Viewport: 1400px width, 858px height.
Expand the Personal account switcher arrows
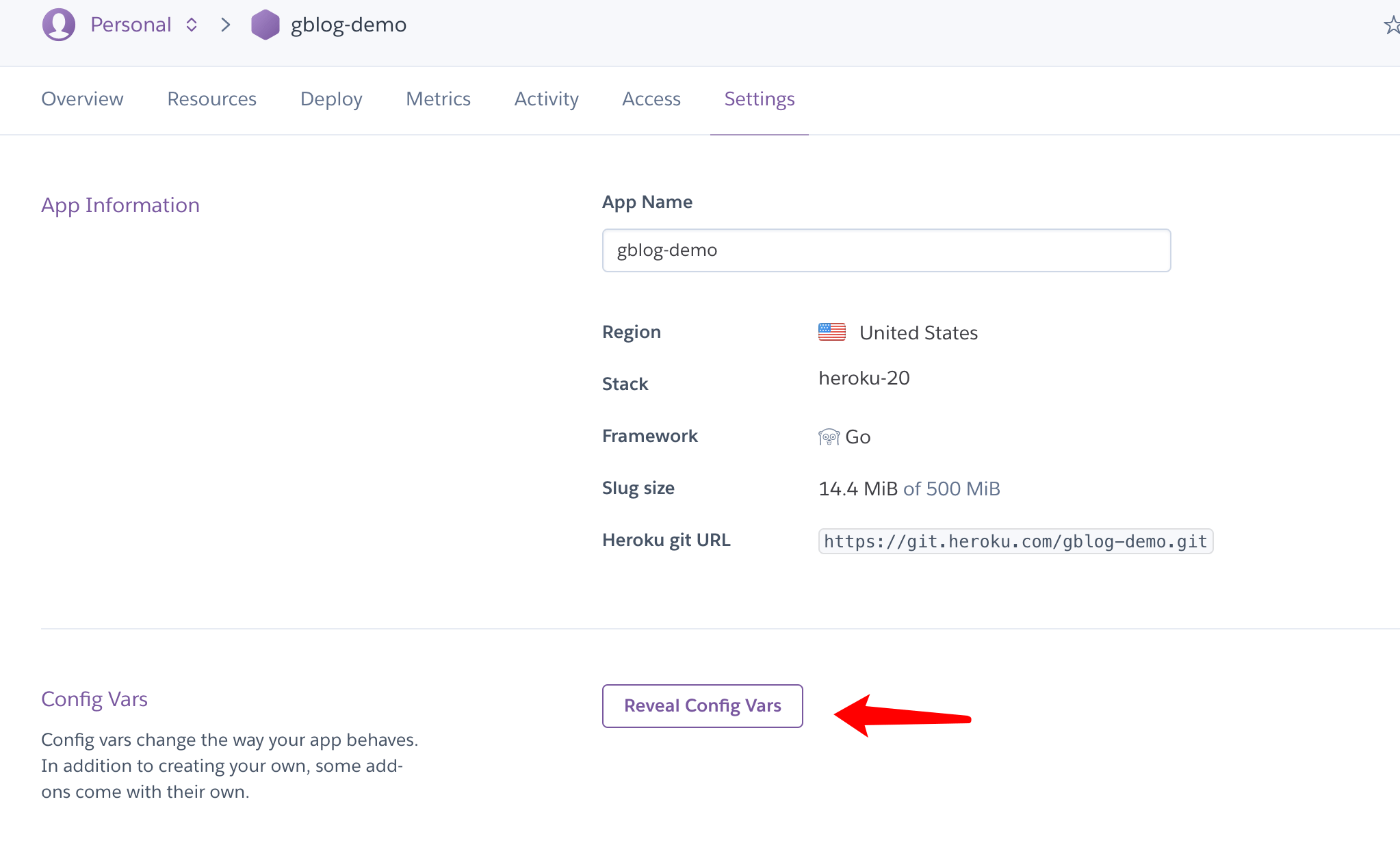[x=192, y=25]
